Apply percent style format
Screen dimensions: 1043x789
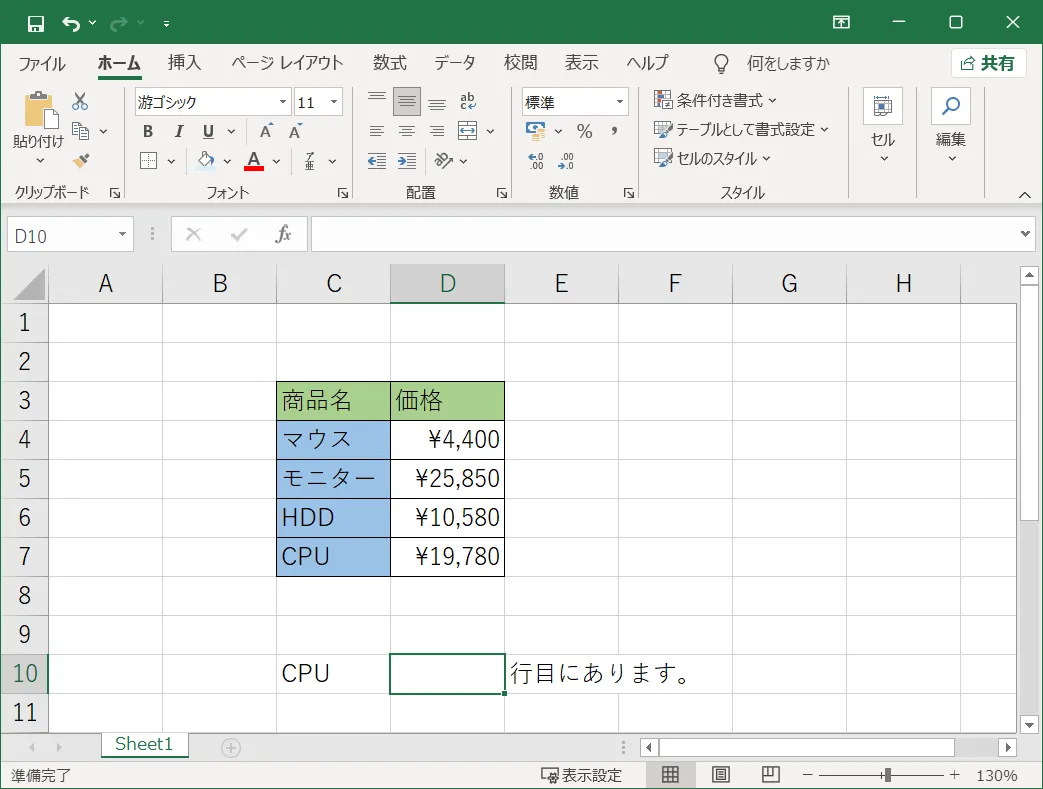pyautogui.click(x=585, y=131)
